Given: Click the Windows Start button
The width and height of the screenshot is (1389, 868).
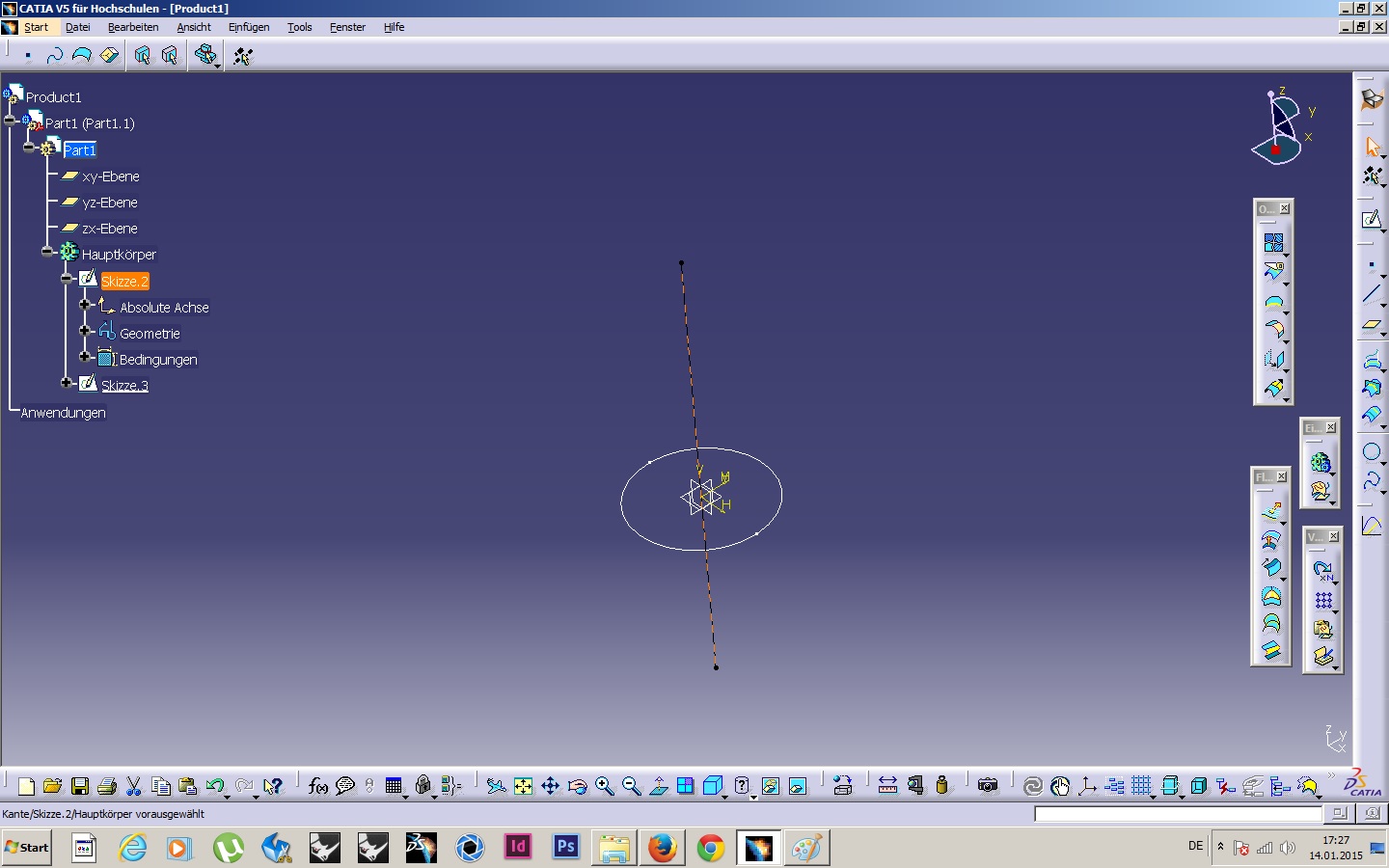Looking at the screenshot, I should 27,848.
